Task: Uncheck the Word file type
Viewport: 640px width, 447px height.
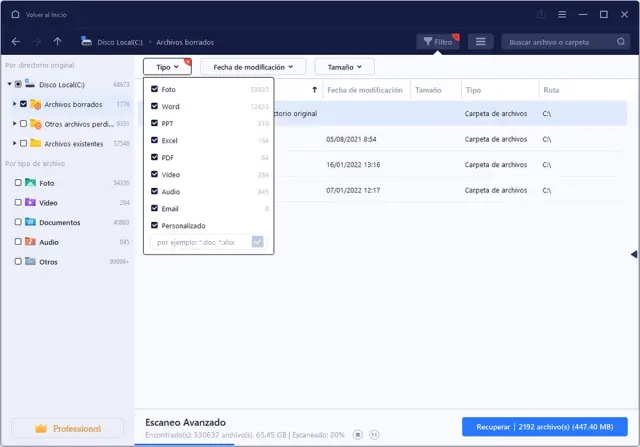Action: pos(154,106)
